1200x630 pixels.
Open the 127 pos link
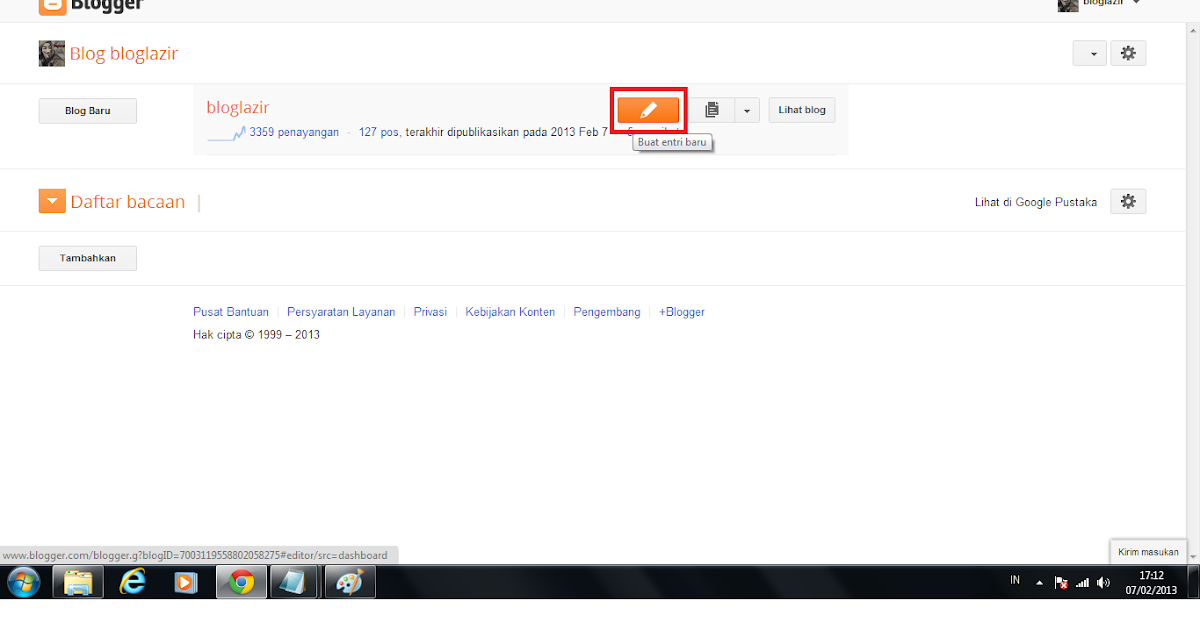click(379, 132)
